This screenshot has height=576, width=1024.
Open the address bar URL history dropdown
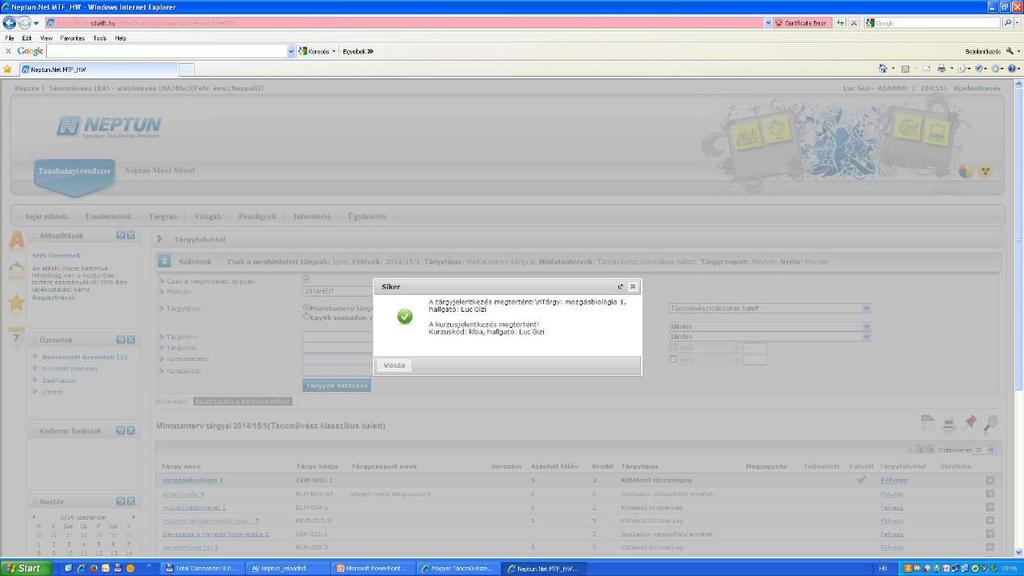coord(768,23)
